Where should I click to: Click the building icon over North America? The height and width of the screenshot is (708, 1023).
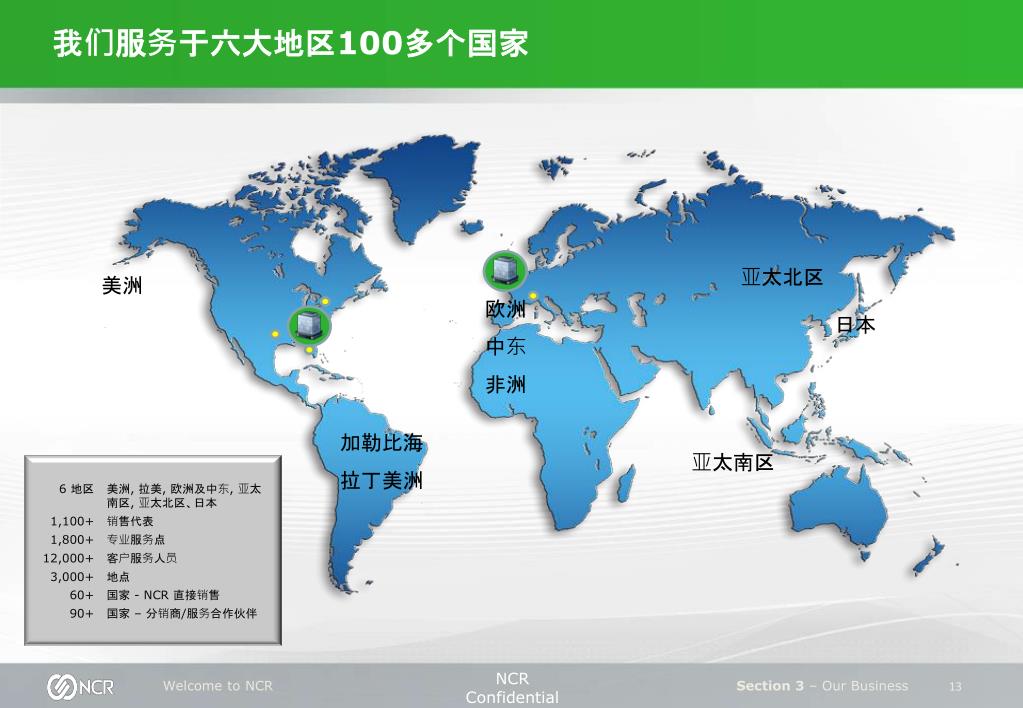(x=309, y=326)
